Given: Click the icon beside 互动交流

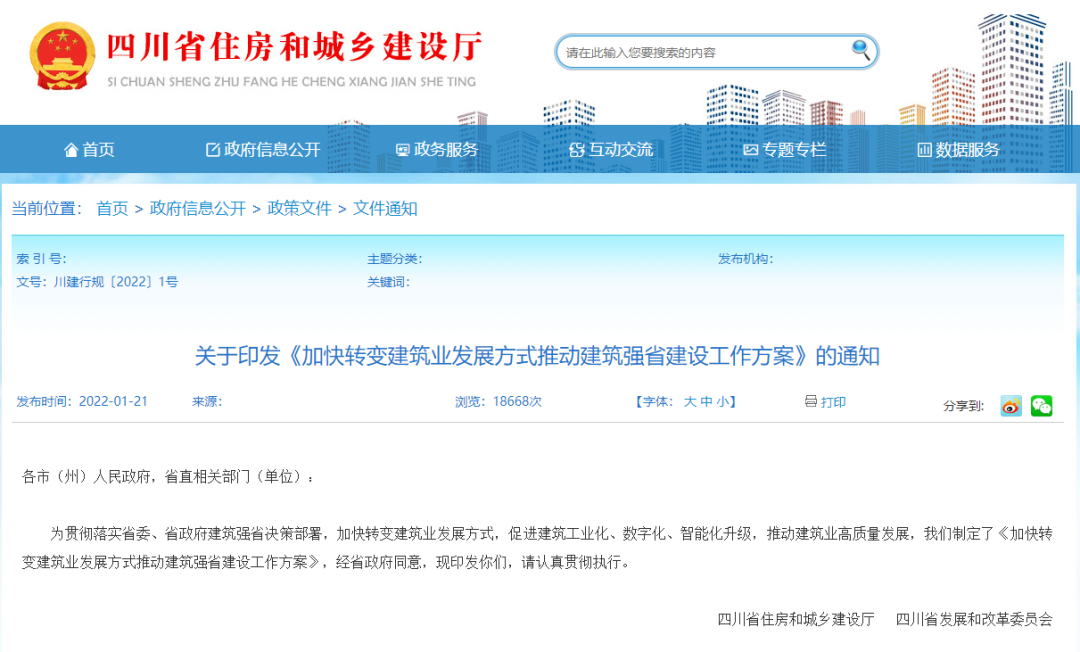Looking at the screenshot, I should coord(575,149).
